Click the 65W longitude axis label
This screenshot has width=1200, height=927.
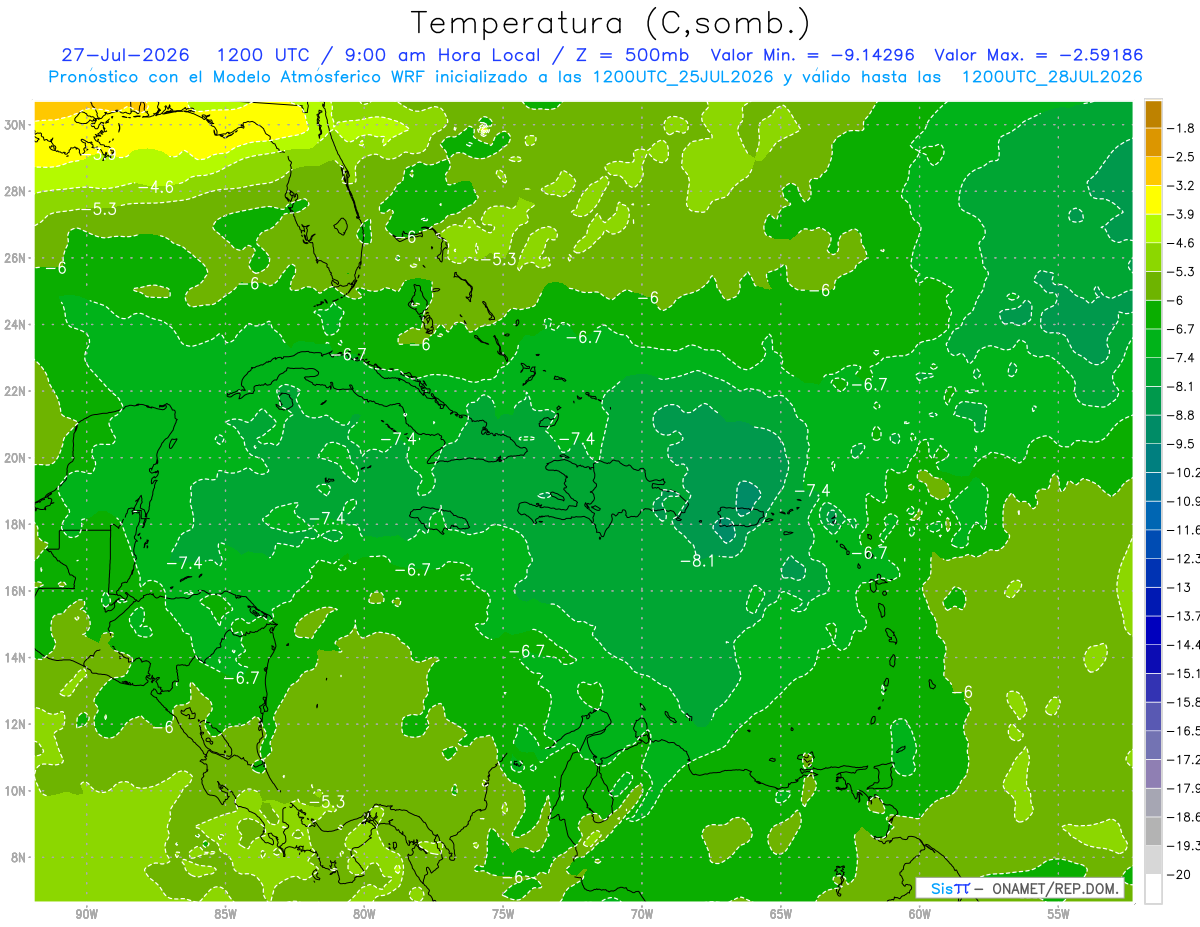781,914
